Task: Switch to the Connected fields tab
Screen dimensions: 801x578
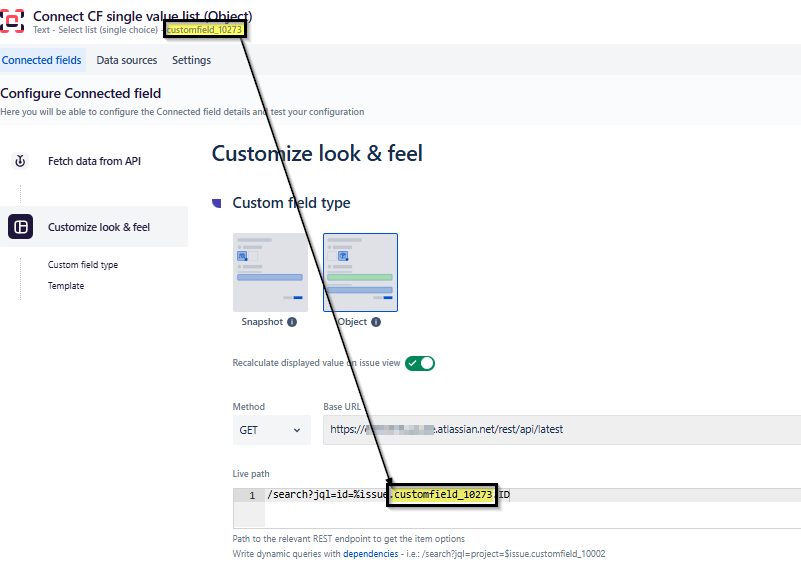Action: 43,60
